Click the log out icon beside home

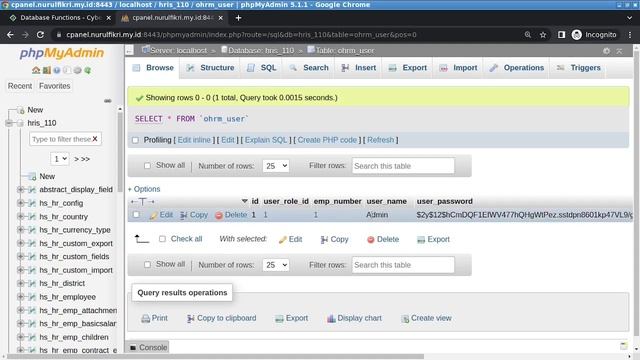tap(47, 70)
